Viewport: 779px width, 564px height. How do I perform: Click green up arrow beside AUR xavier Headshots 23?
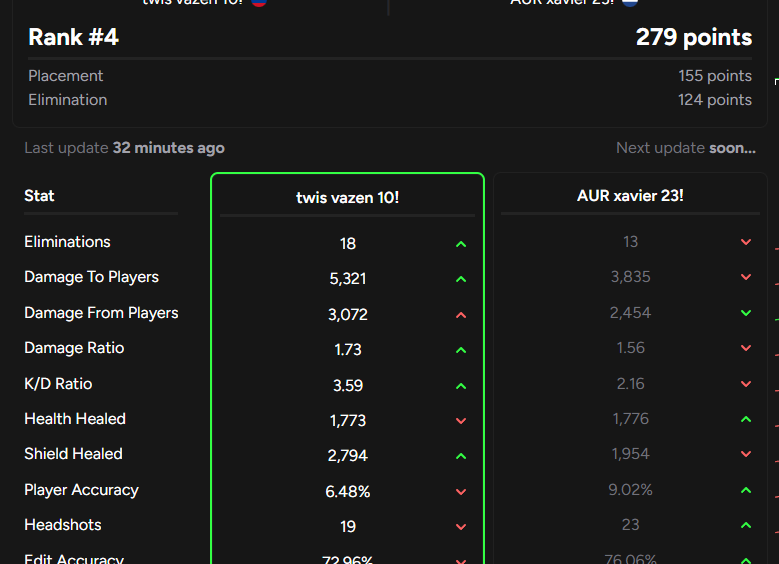click(746, 525)
